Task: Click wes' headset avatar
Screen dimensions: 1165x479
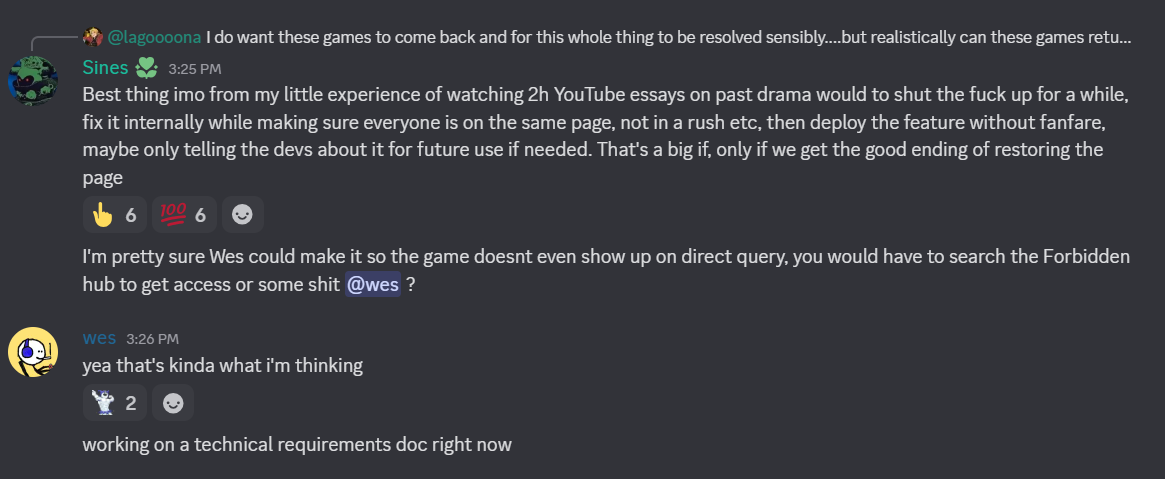Action: pos(33,351)
